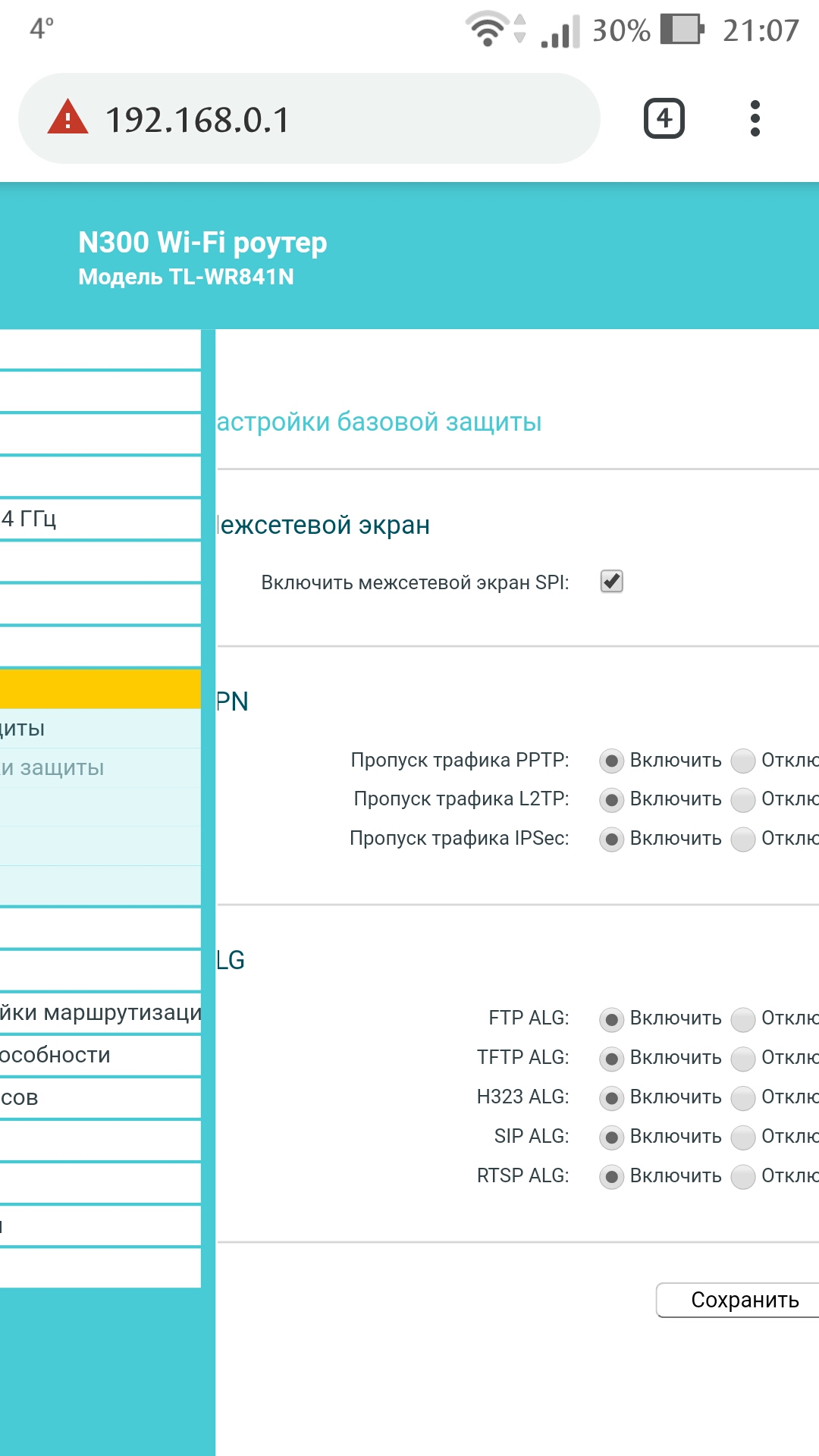Image resolution: width=819 pixels, height=1456 pixels.
Task: Click the Сохранить save button
Action: [x=738, y=1300]
